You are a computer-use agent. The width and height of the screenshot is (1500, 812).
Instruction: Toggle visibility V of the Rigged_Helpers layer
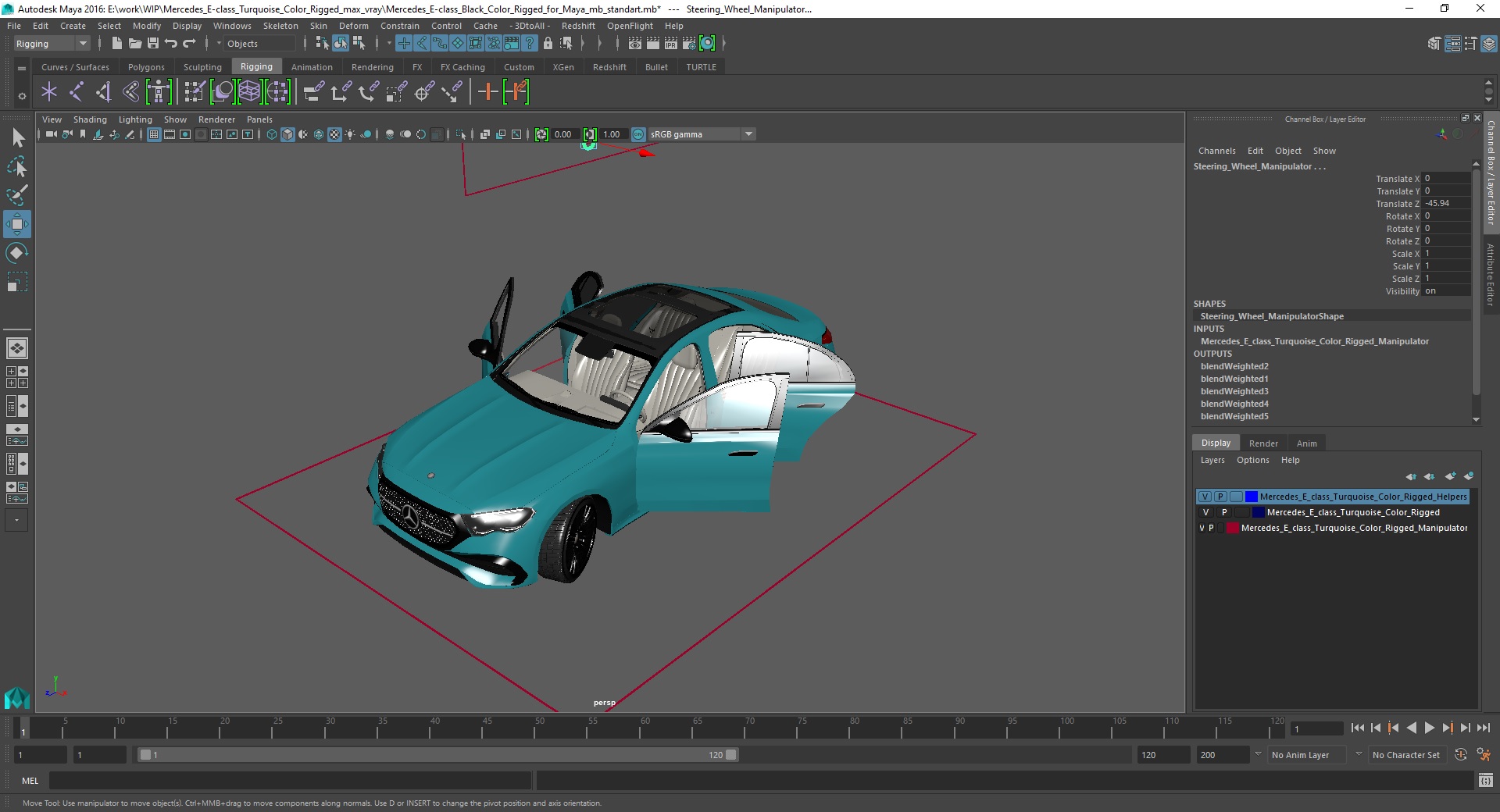(x=1205, y=497)
